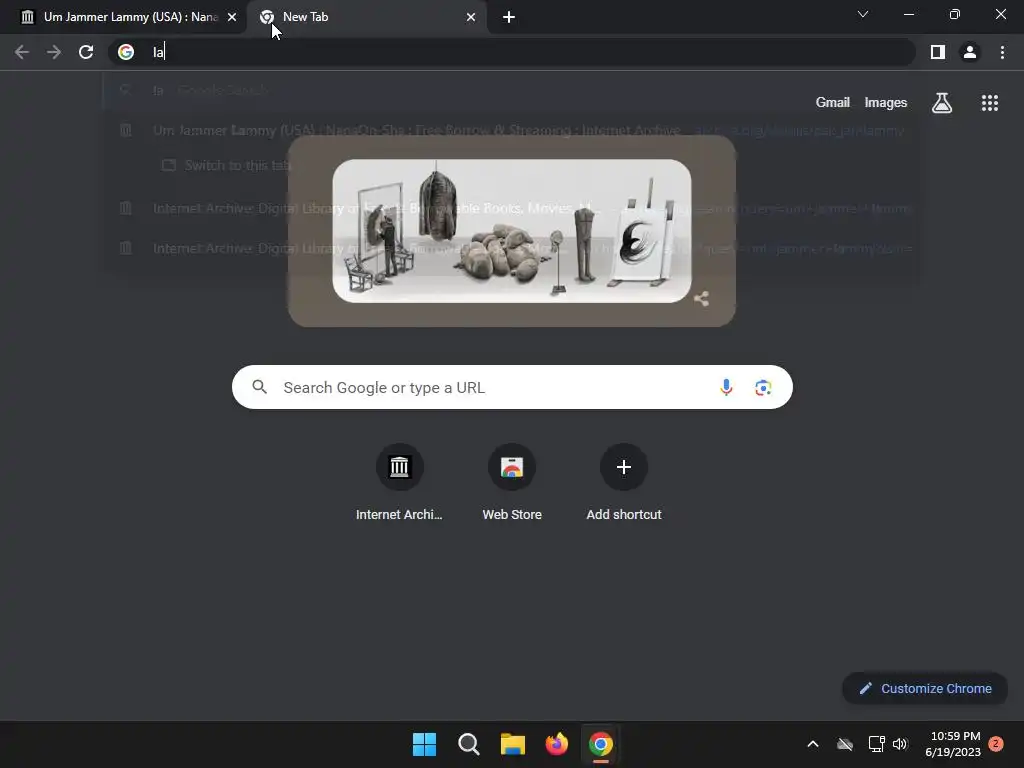Expand the tab search dropdown

coord(863,14)
